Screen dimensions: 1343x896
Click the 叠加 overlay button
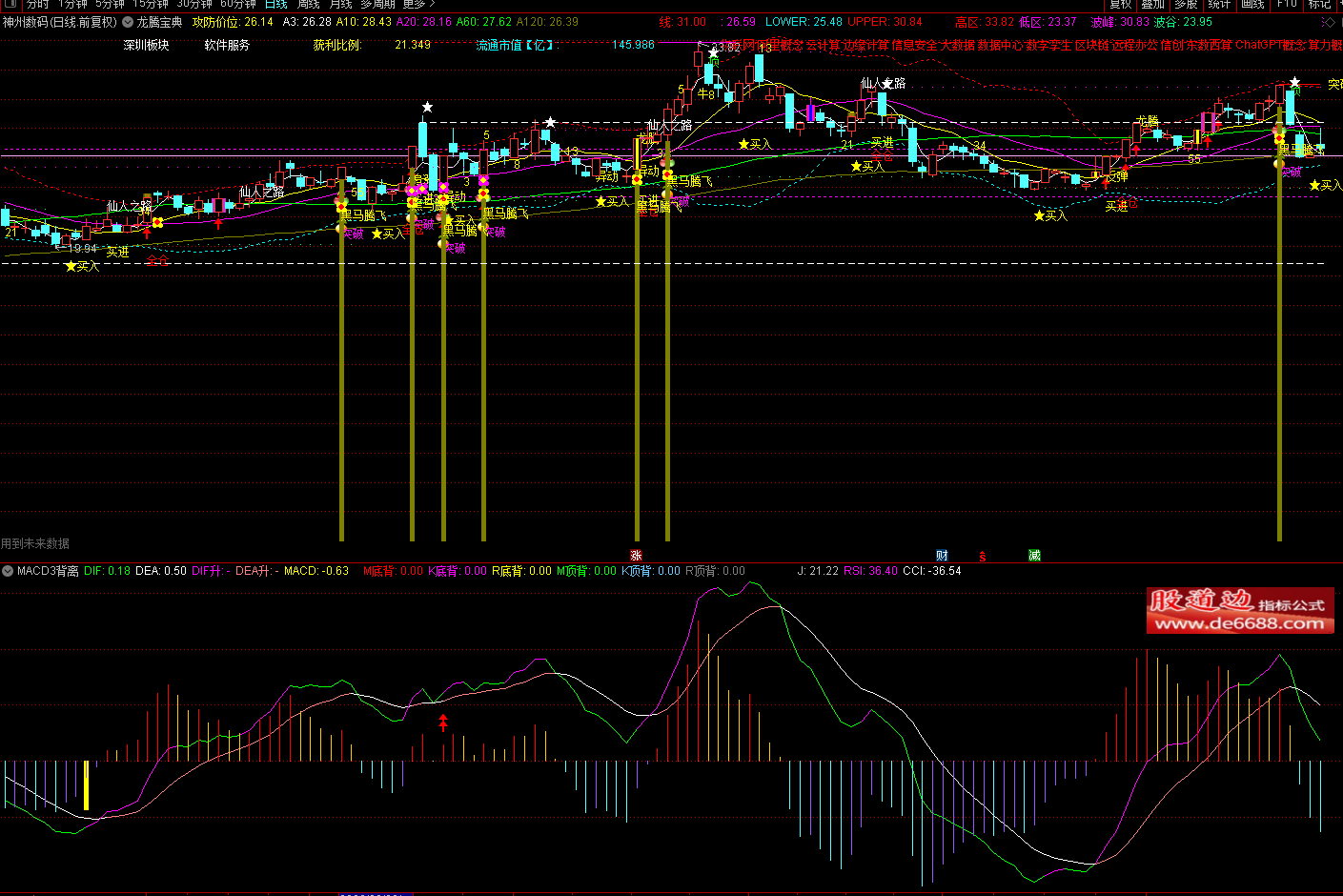(x=1153, y=4)
